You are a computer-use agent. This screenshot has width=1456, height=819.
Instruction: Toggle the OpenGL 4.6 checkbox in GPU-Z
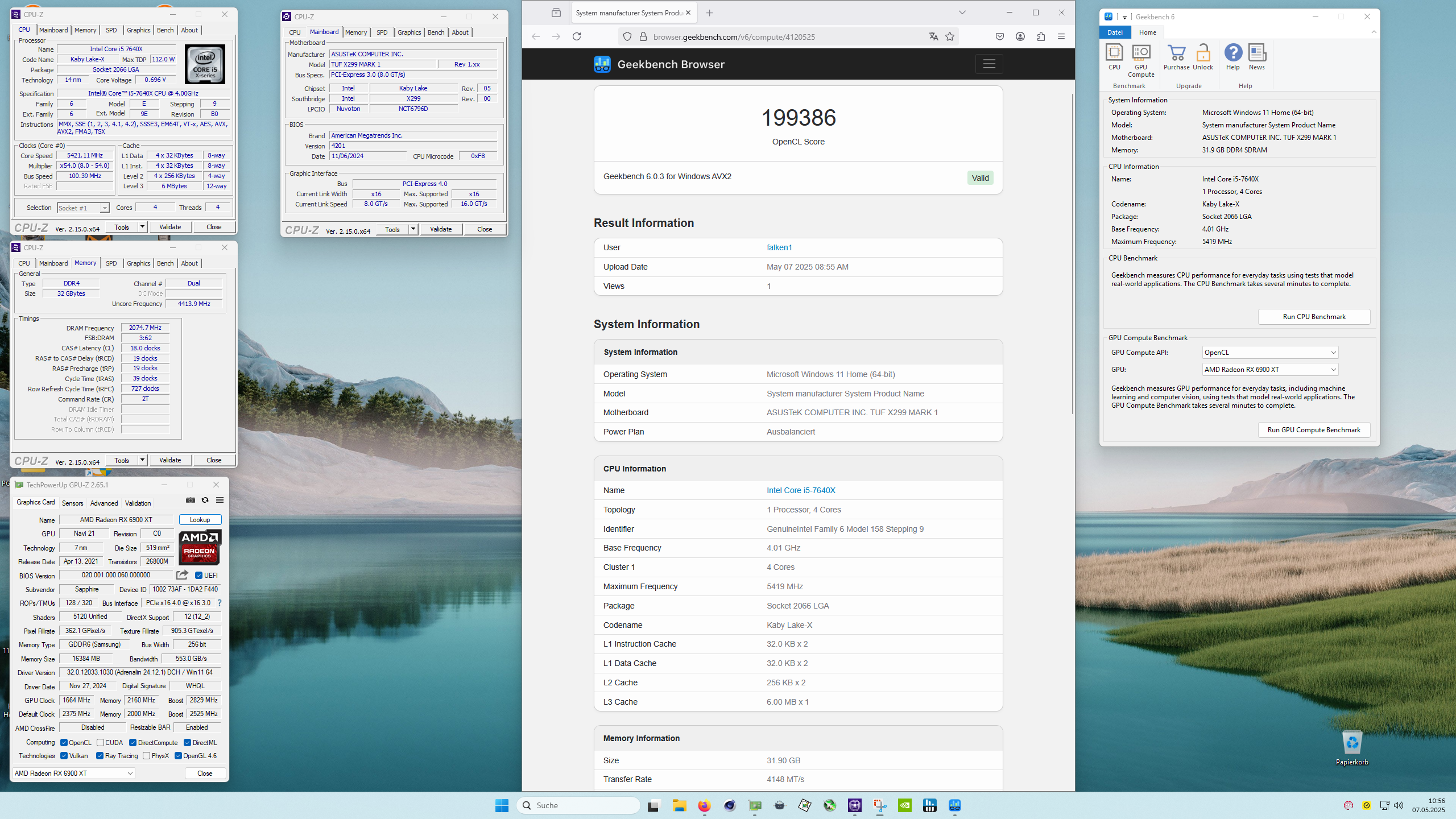[x=178, y=756]
